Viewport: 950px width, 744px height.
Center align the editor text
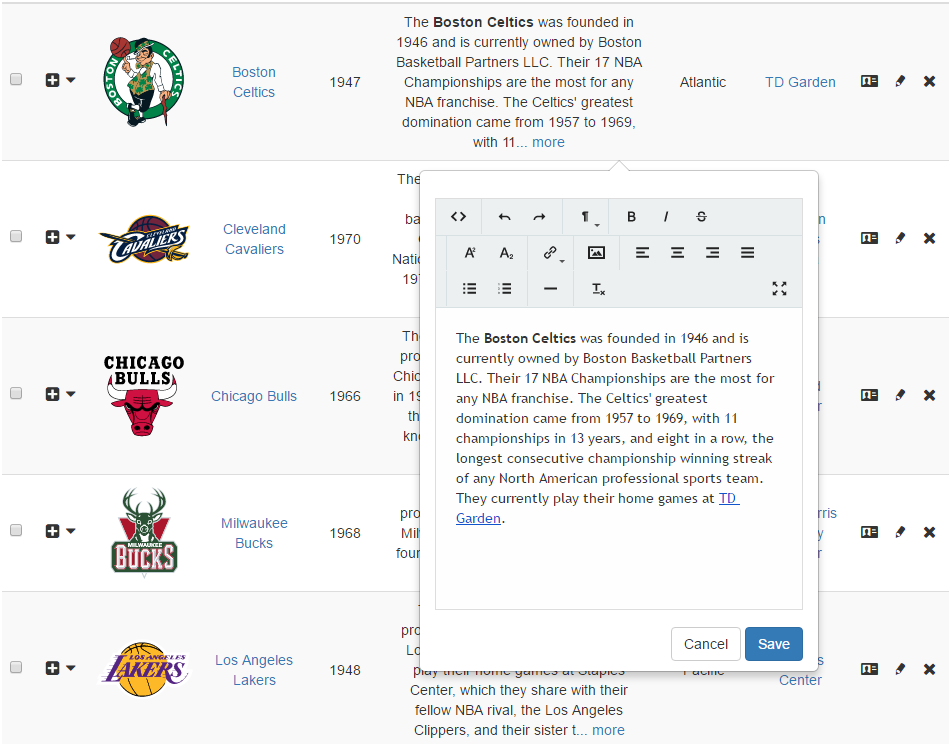[677, 253]
